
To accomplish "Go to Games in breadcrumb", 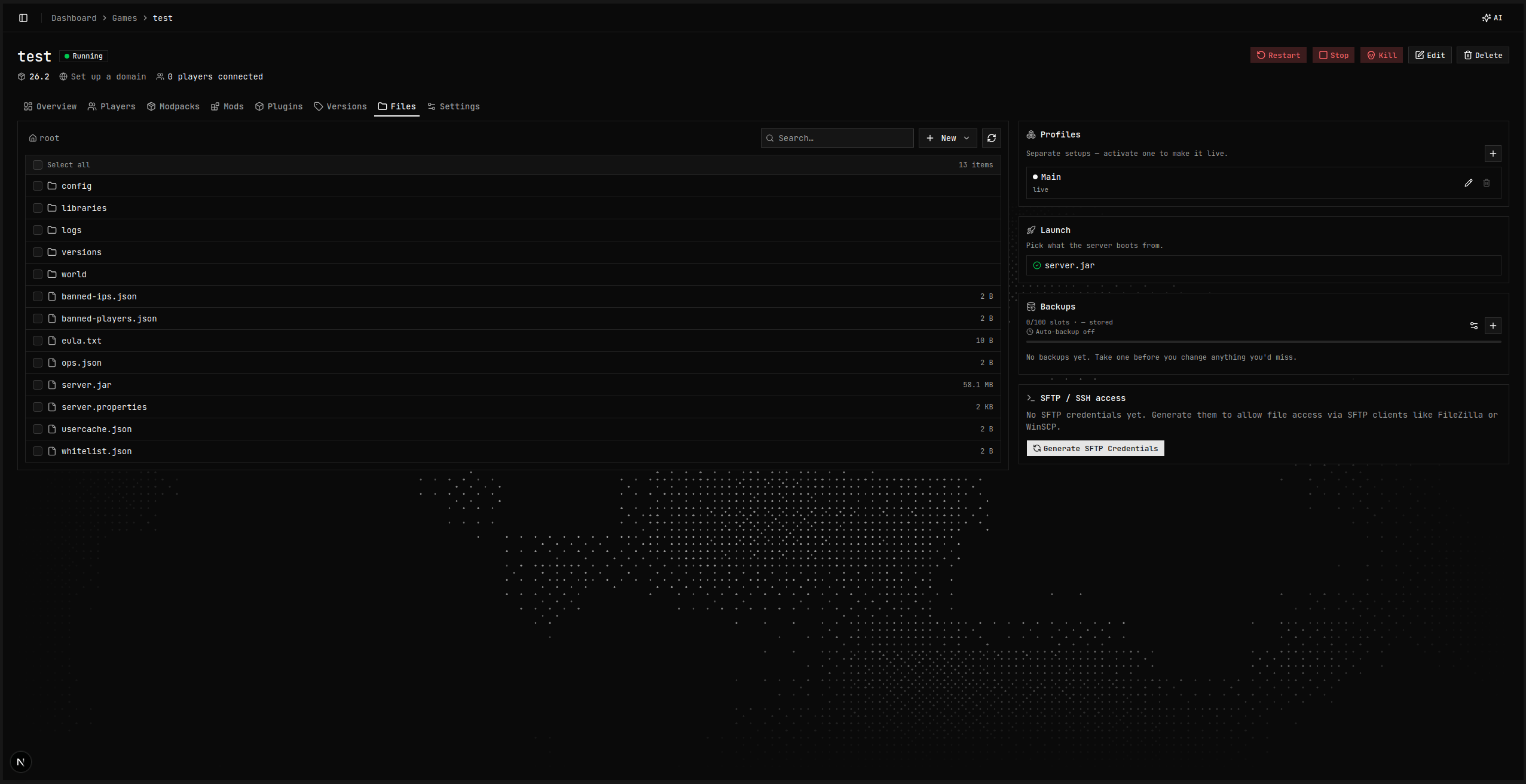I will (124, 18).
